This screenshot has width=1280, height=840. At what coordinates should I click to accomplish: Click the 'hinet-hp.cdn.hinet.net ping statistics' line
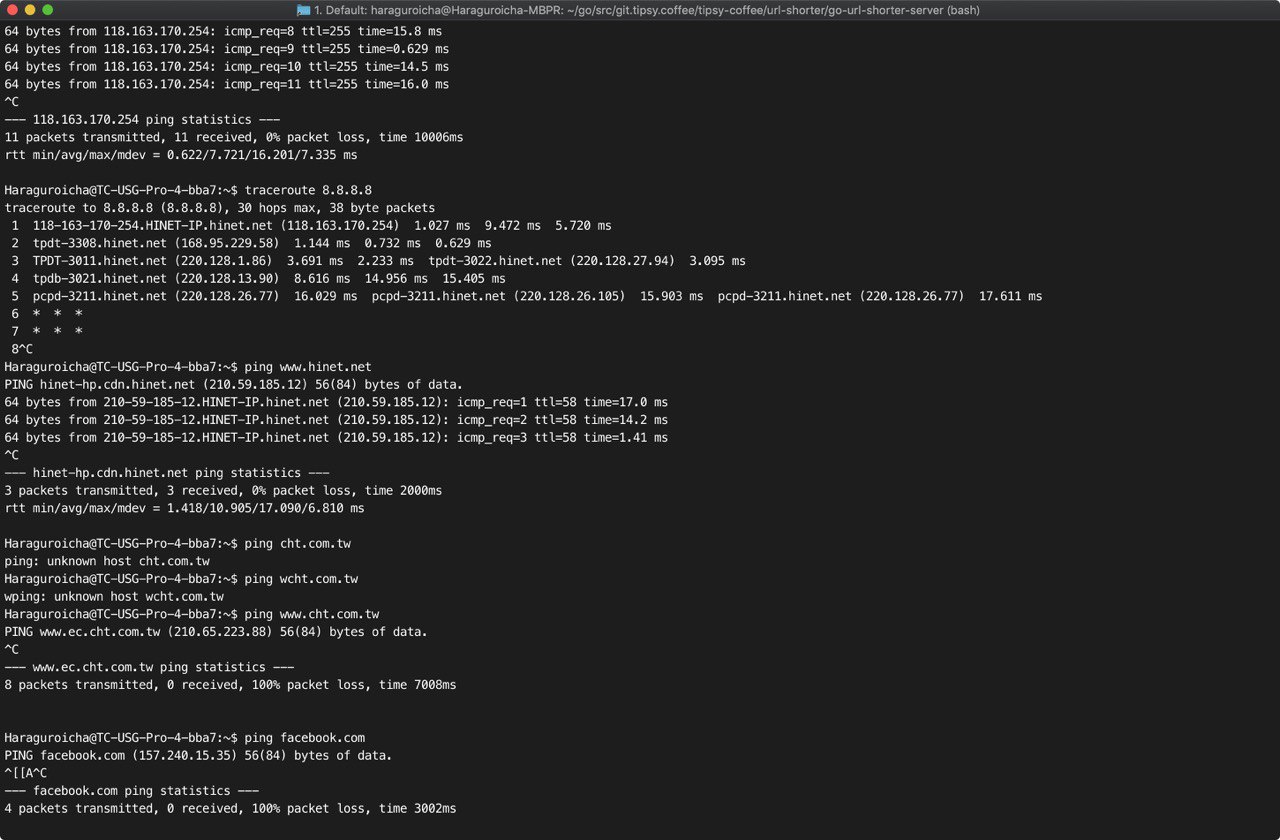point(167,473)
